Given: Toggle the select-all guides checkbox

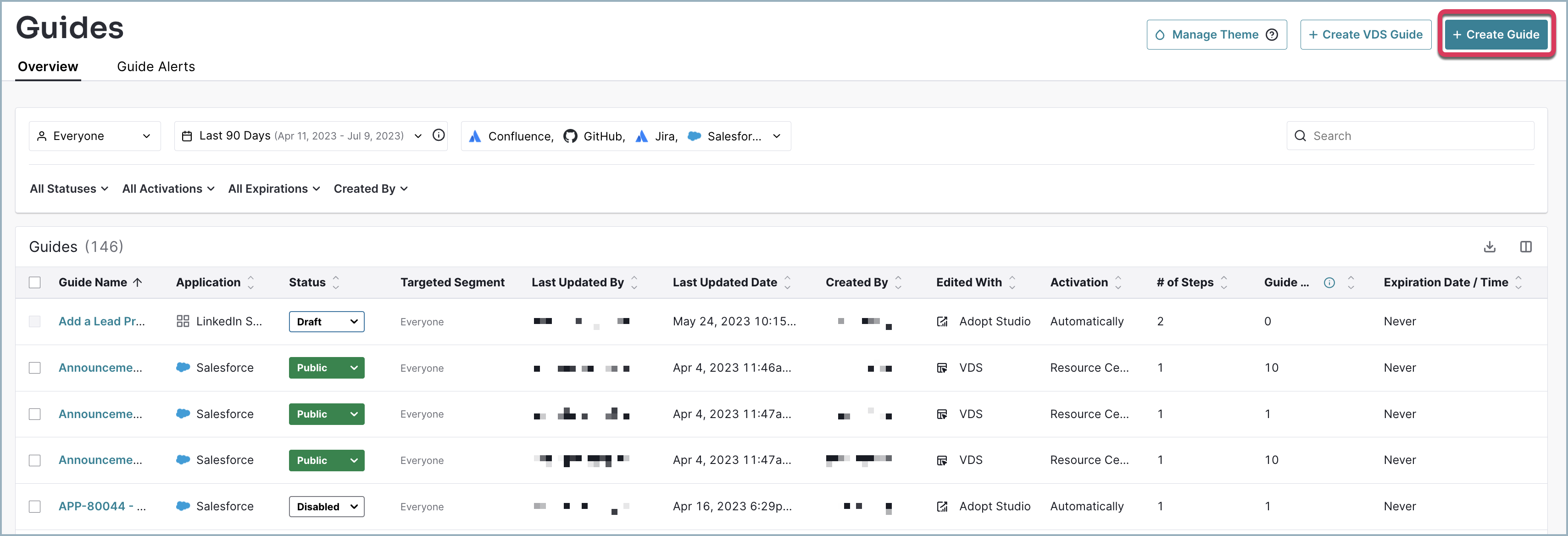Looking at the screenshot, I should [35, 282].
